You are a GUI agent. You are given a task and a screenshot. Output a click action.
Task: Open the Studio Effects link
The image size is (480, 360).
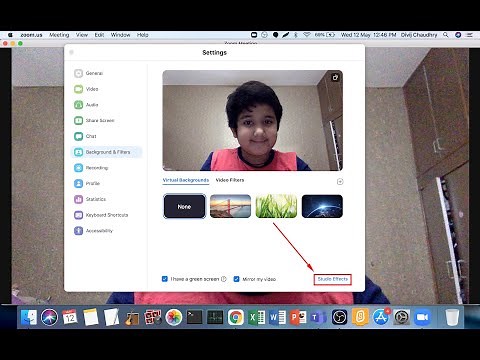pyautogui.click(x=333, y=279)
